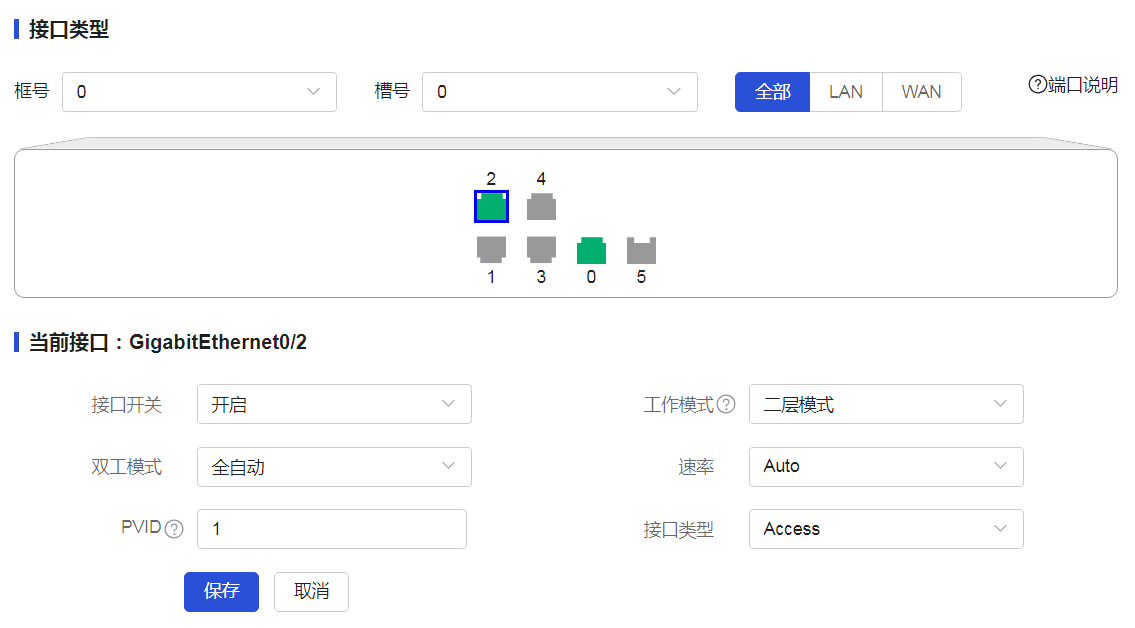Image resolution: width=1135 pixels, height=628 pixels.
Task: Expand the 槽号 dropdown
Action: (559, 92)
